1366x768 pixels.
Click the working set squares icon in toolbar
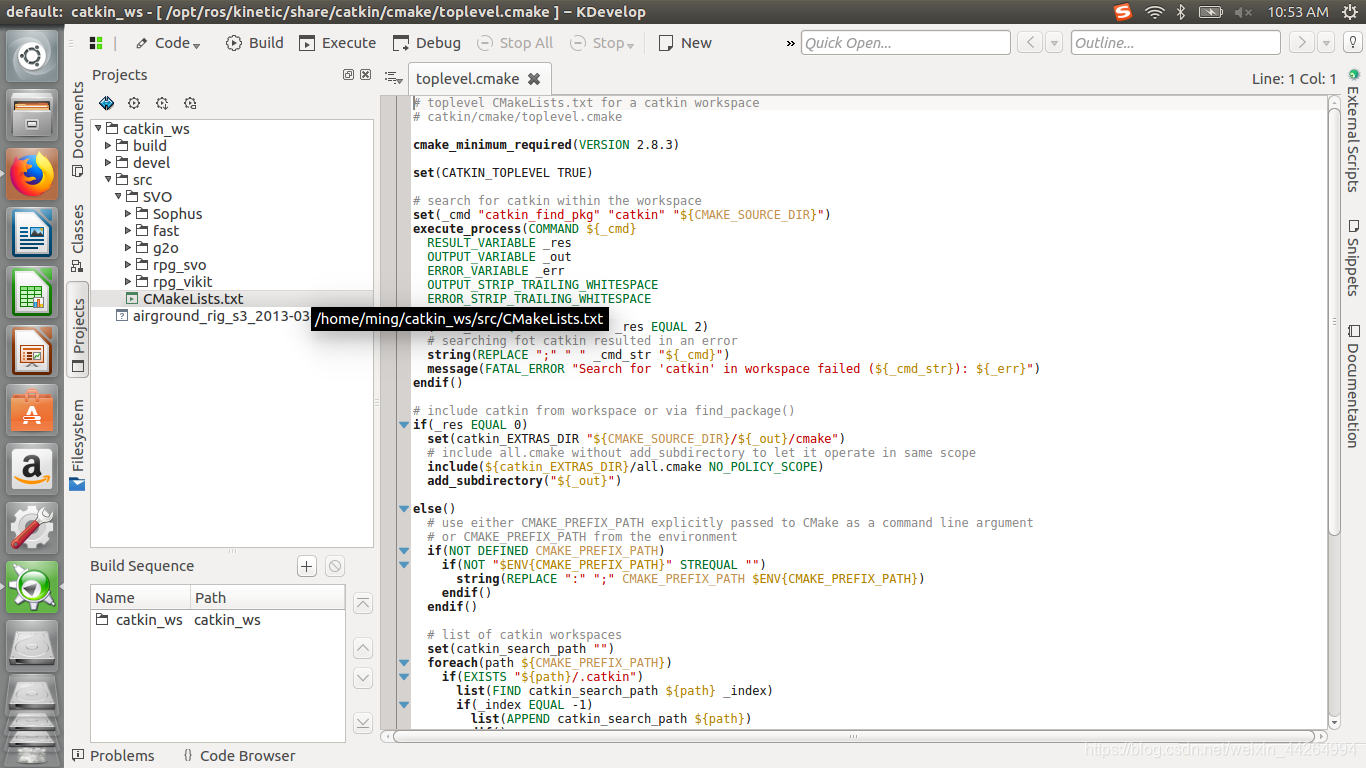(96, 43)
